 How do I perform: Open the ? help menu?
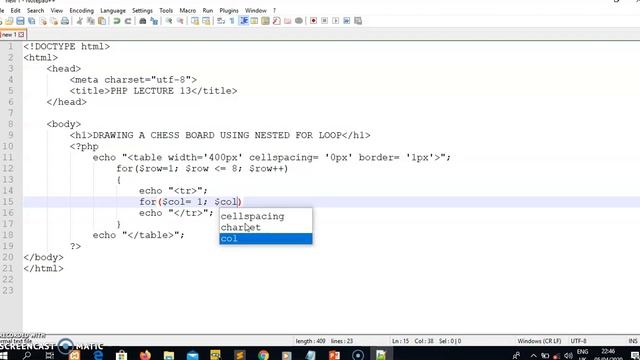pos(274,10)
